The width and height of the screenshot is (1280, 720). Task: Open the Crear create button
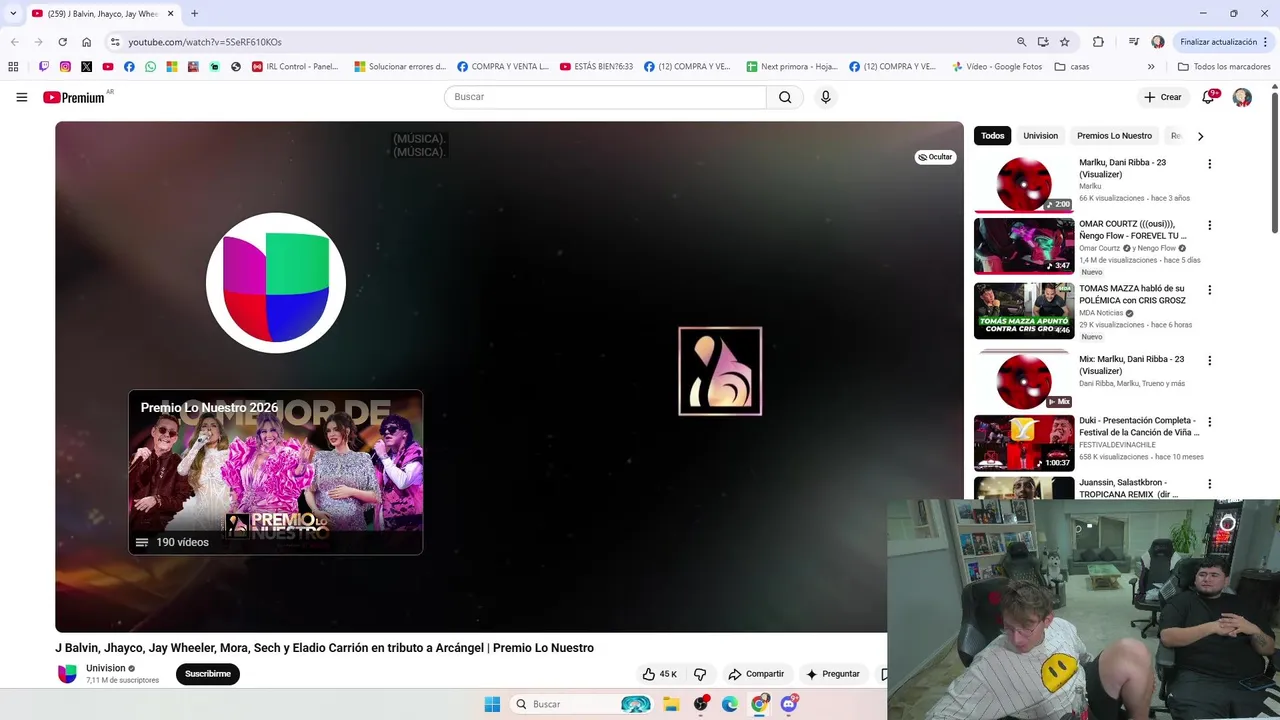pyautogui.click(x=1162, y=97)
